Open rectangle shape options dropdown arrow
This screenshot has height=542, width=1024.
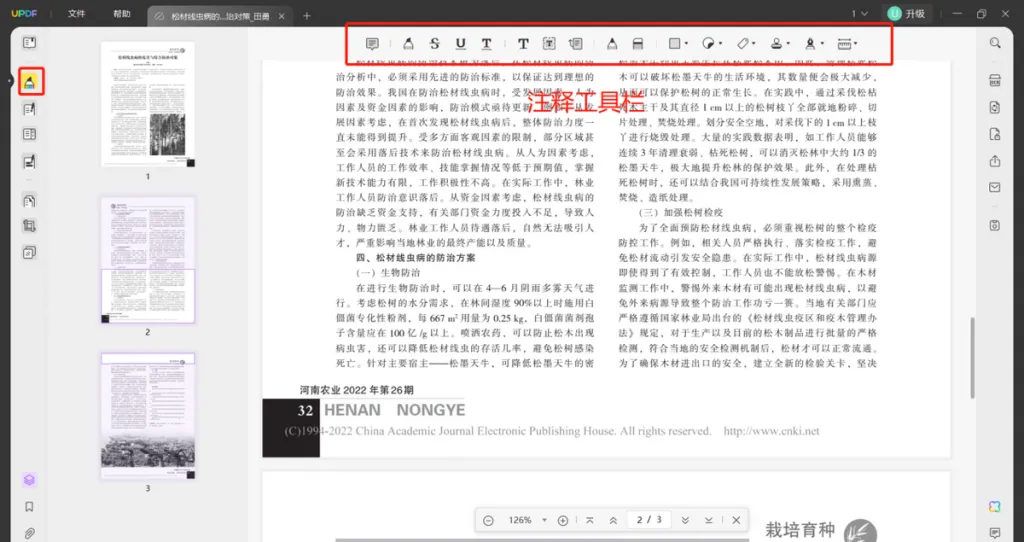[x=686, y=44]
